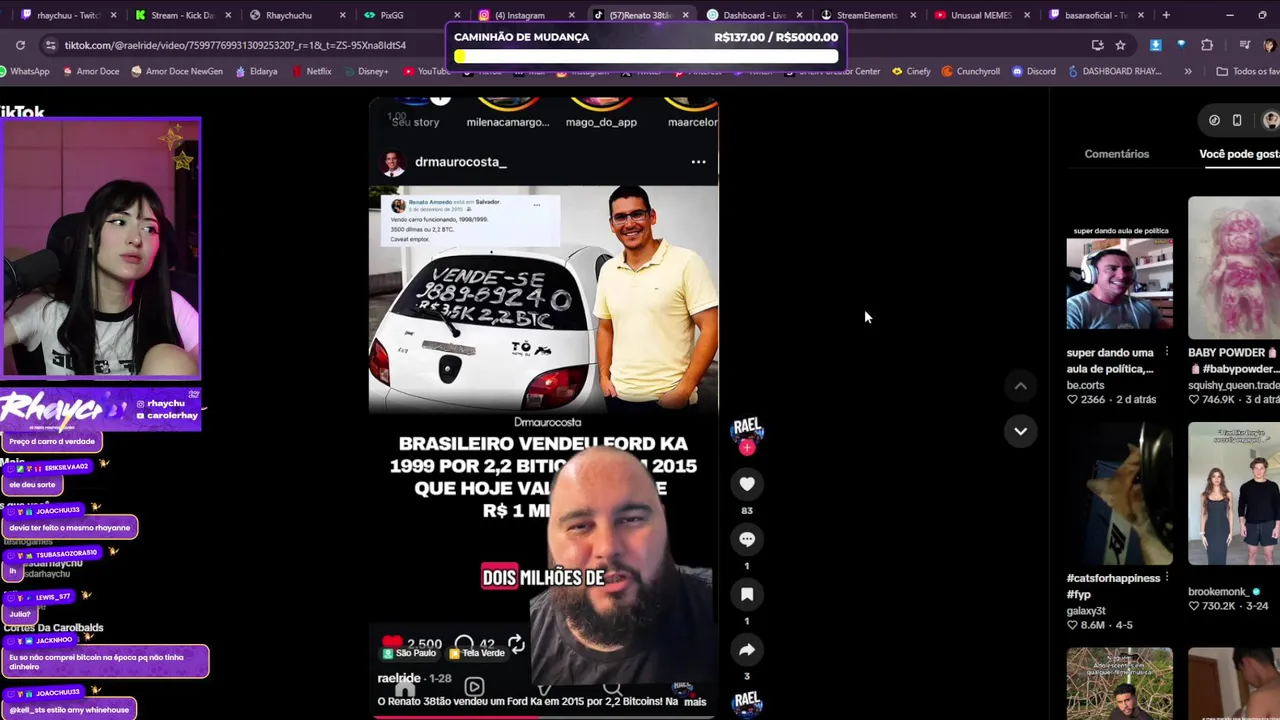Image resolution: width=1280 pixels, height=720 pixels.
Task: Switch to the Stream - Kick Dashboard tab
Action: pos(182,15)
